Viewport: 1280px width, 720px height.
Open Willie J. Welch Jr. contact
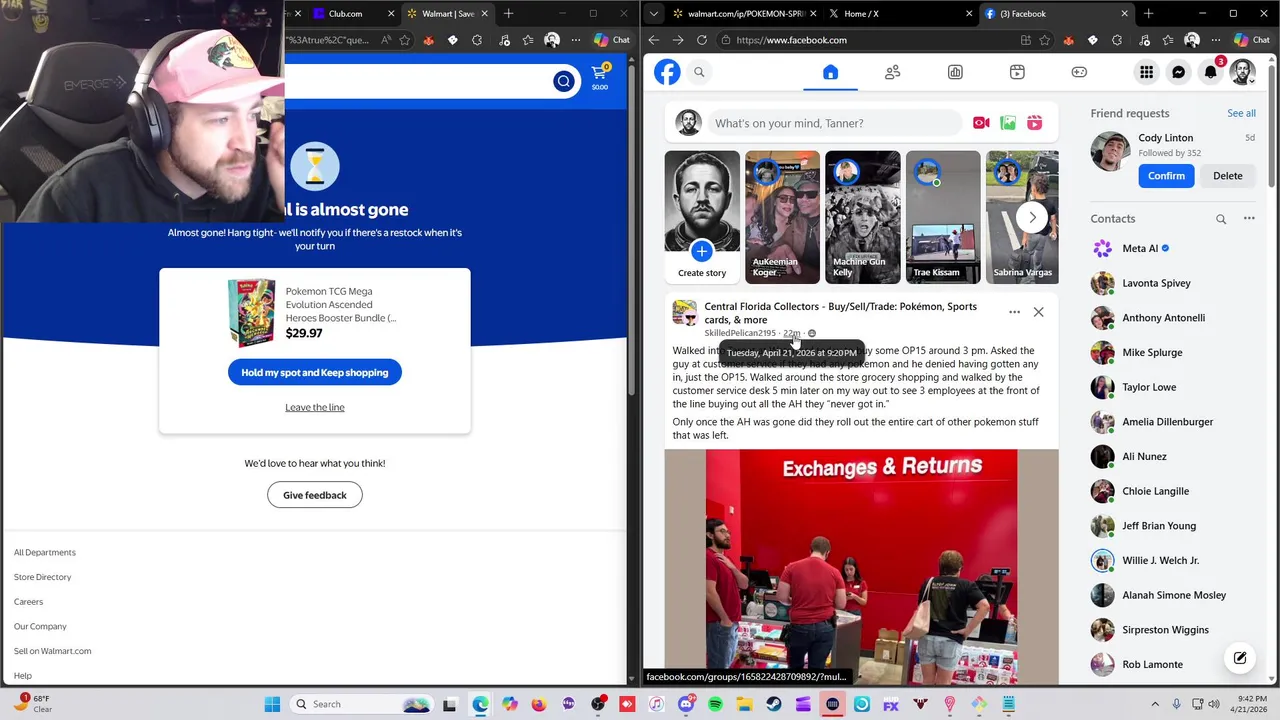click(x=1175, y=560)
